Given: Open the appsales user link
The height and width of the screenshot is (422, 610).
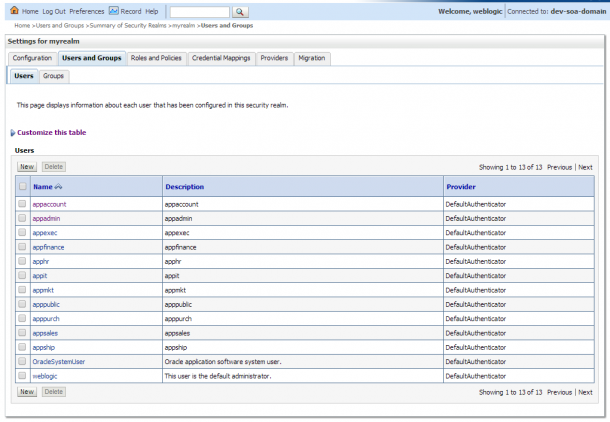Looking at the screenshot, I should pyautogui.click(x=45, y=333).
